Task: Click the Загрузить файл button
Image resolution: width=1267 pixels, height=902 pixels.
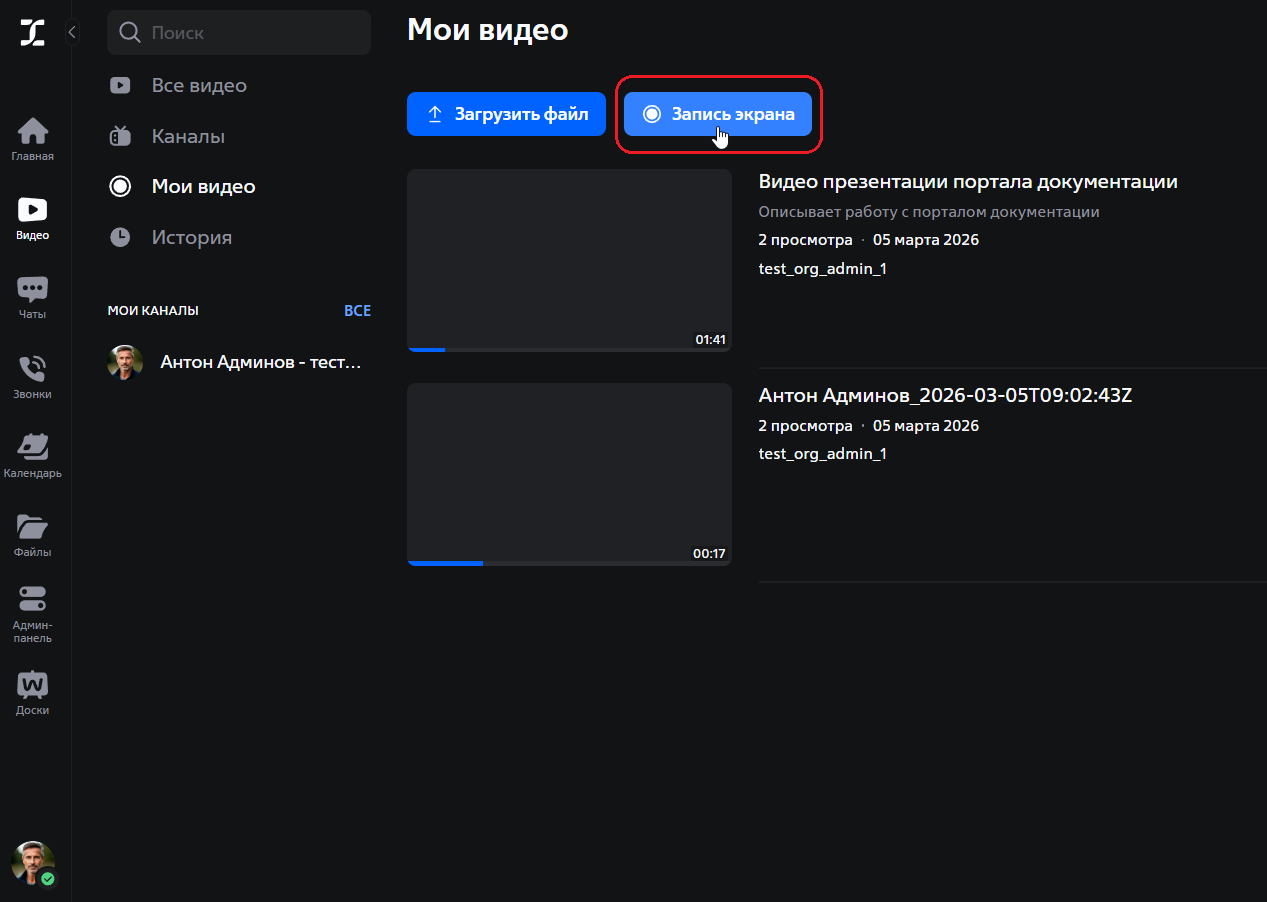Action: point(506,114)
